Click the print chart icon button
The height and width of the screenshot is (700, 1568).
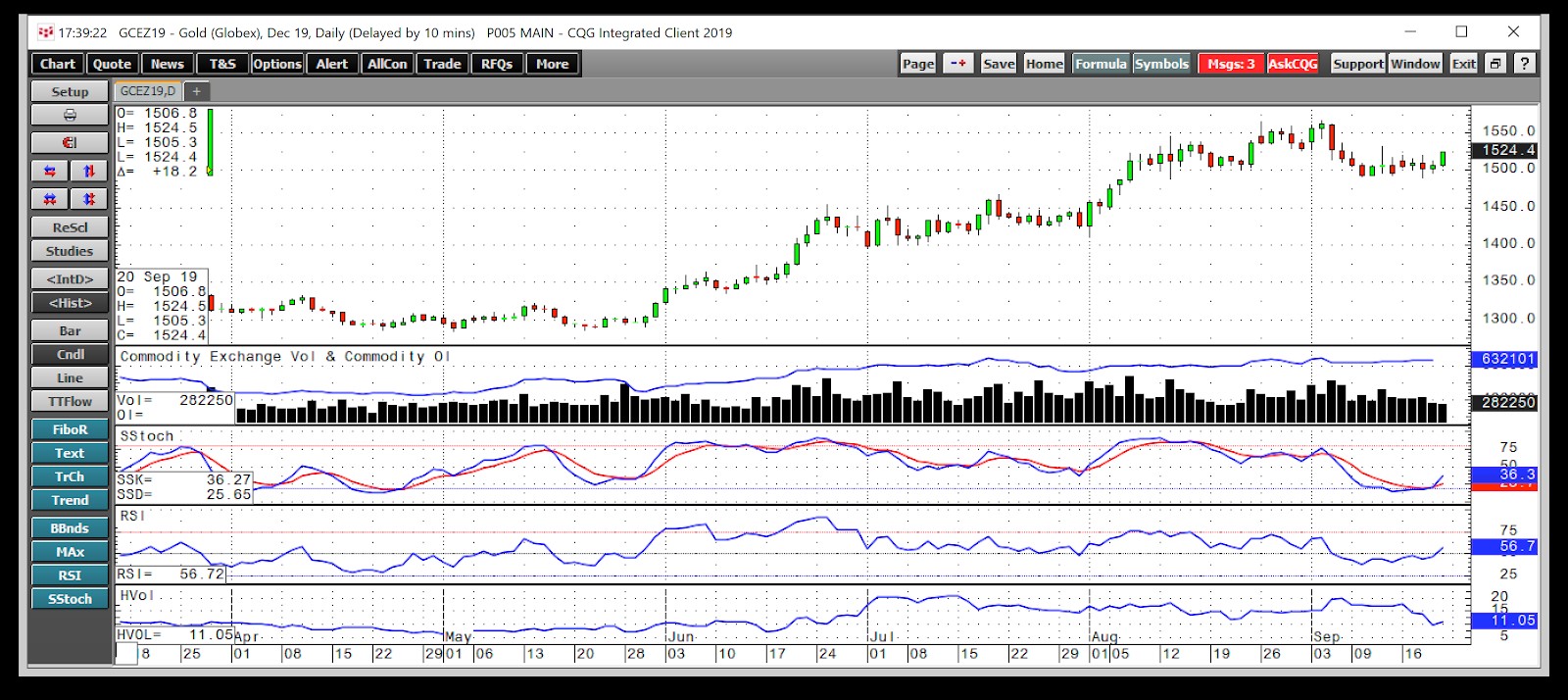point(70,116)
